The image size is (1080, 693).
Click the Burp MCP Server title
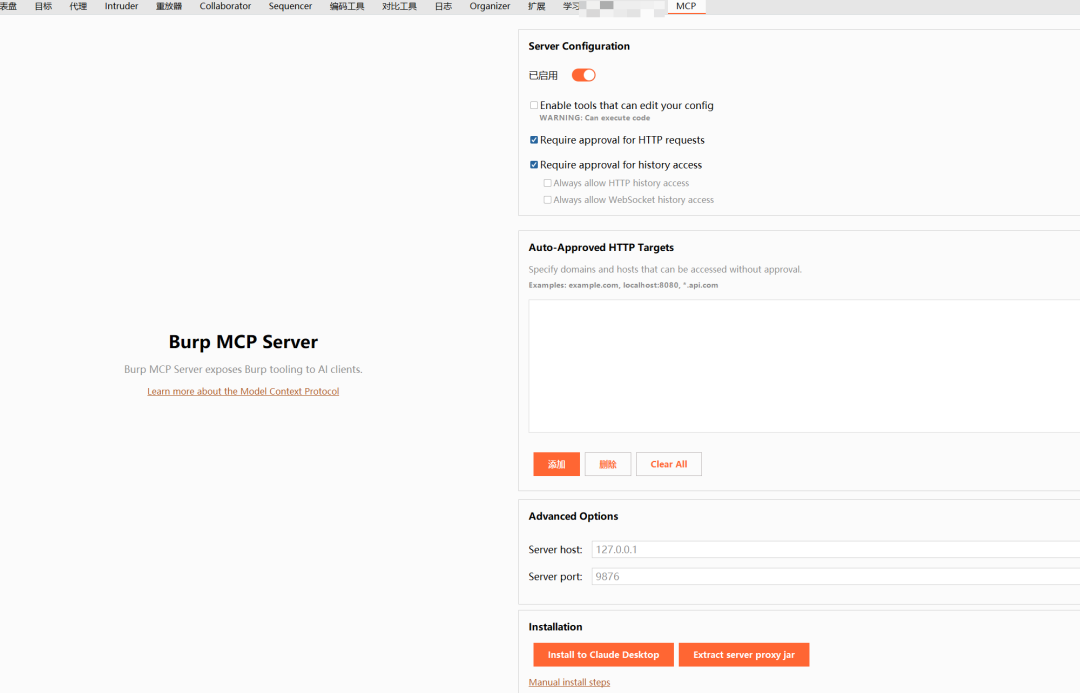243,342
